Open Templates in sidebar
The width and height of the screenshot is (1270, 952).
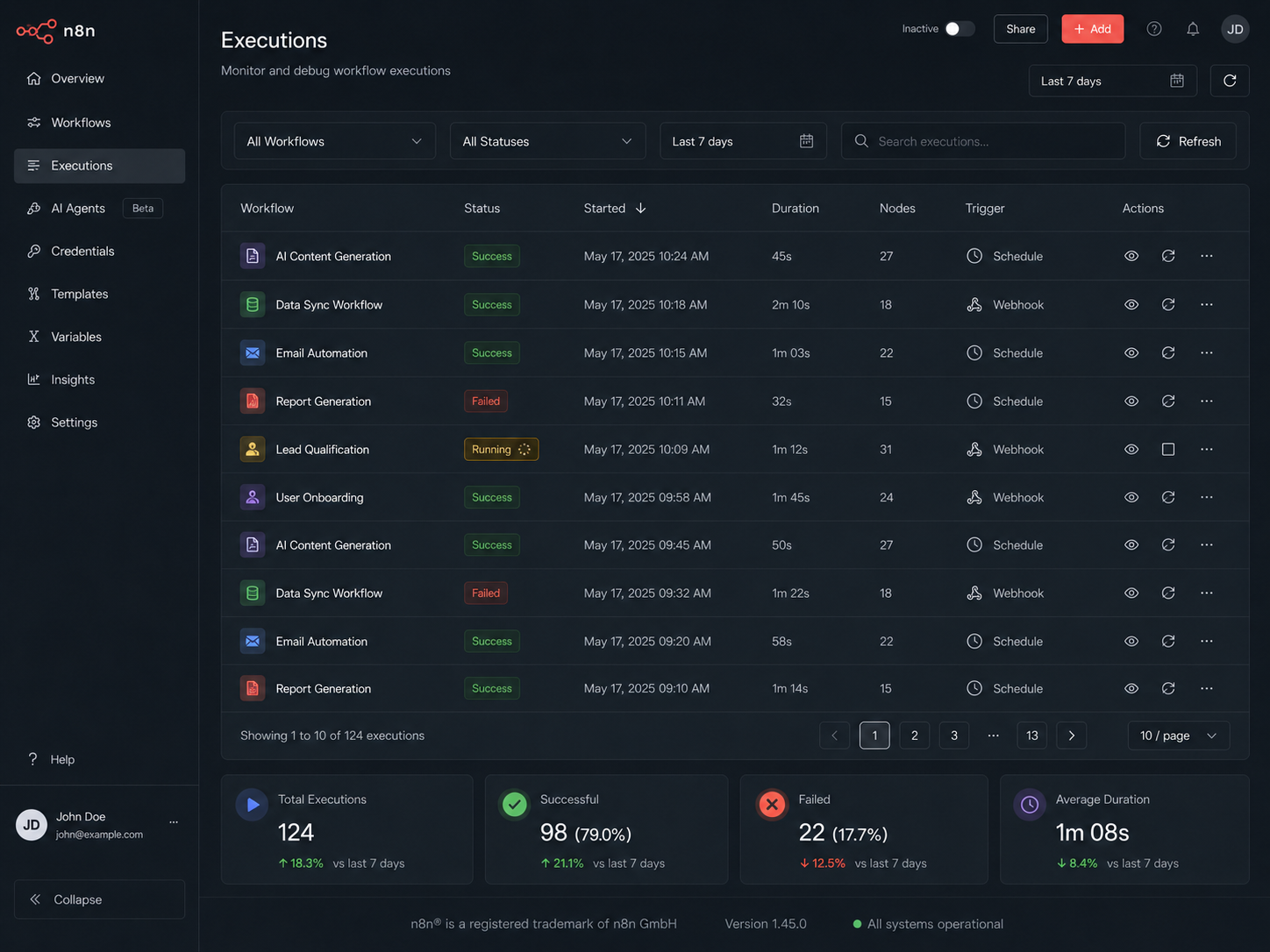click(99, 294)
